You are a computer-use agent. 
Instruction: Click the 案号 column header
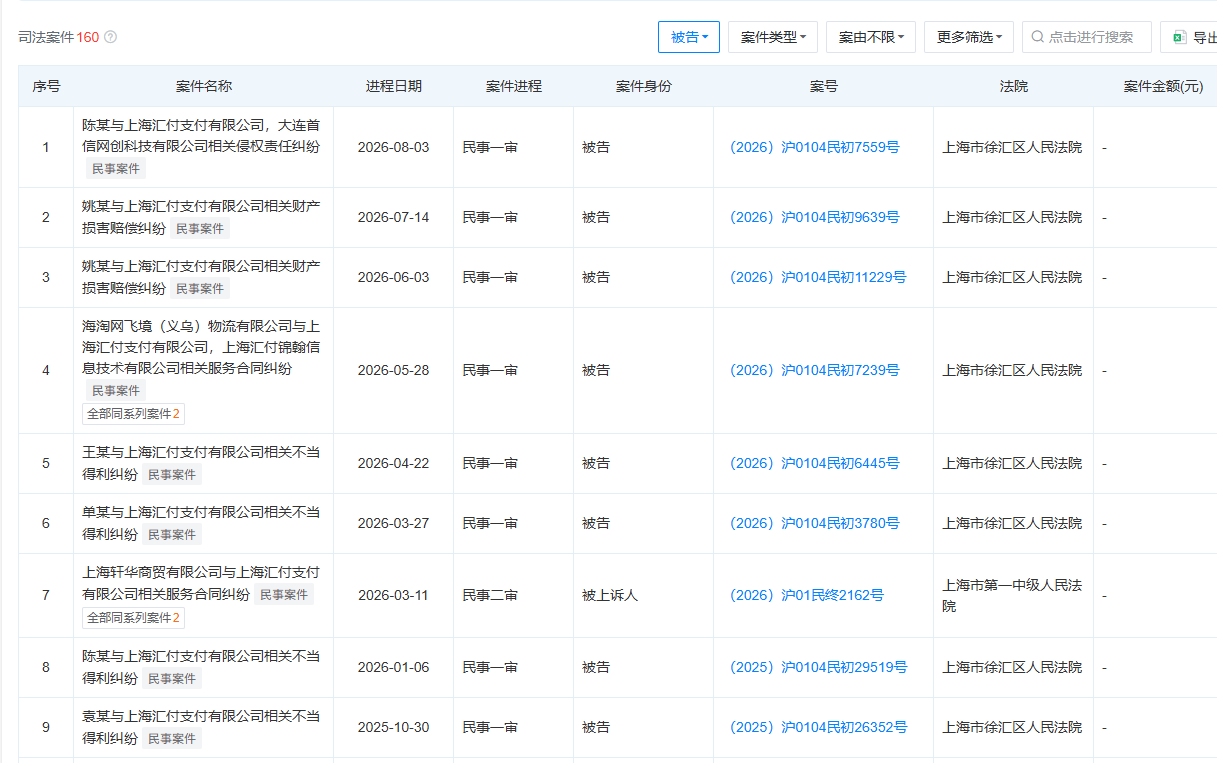(x=823, y=86)
